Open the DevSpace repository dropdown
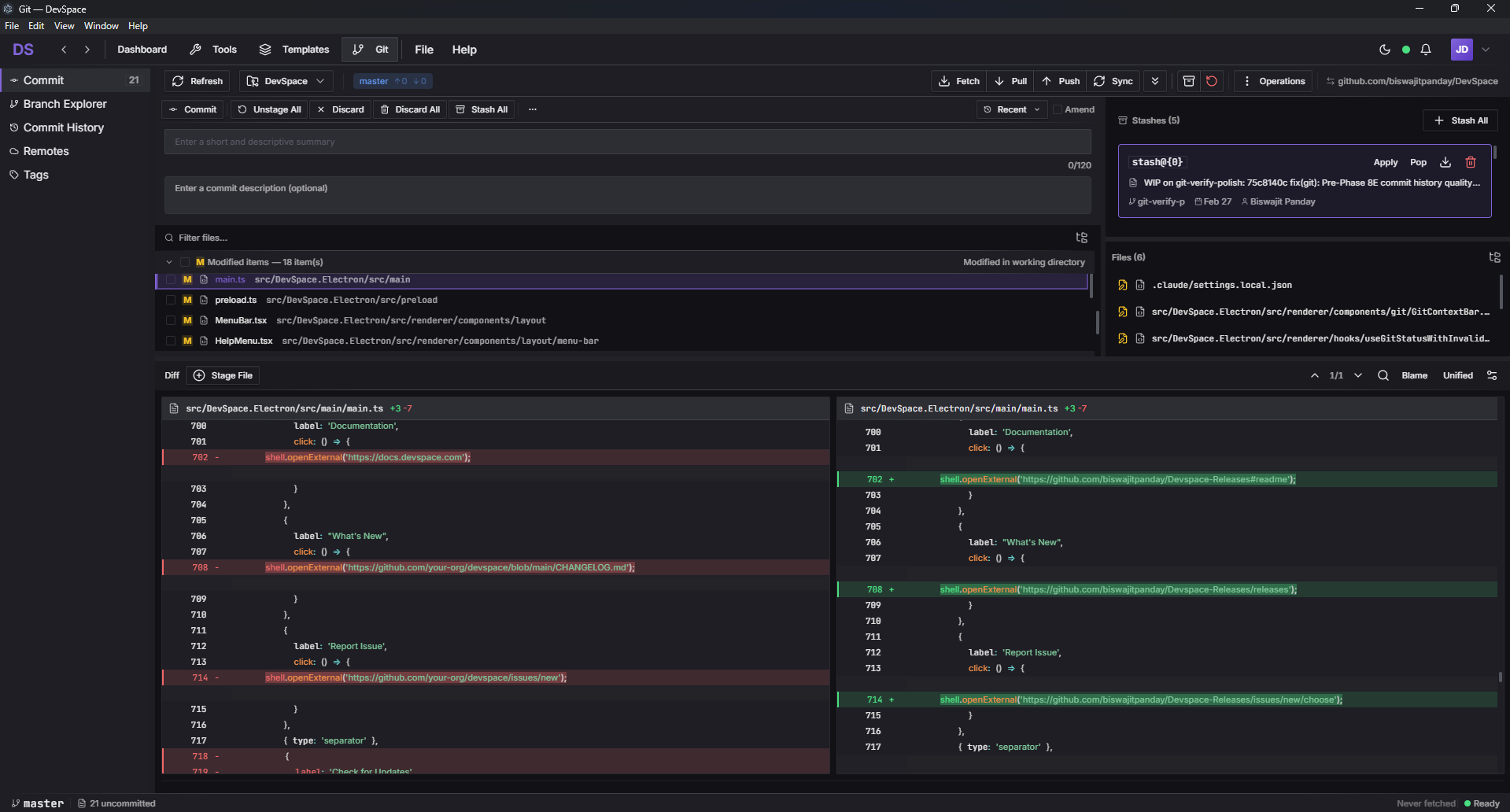Viewport: 1510px width, 812px height. (x=286, y=81)
